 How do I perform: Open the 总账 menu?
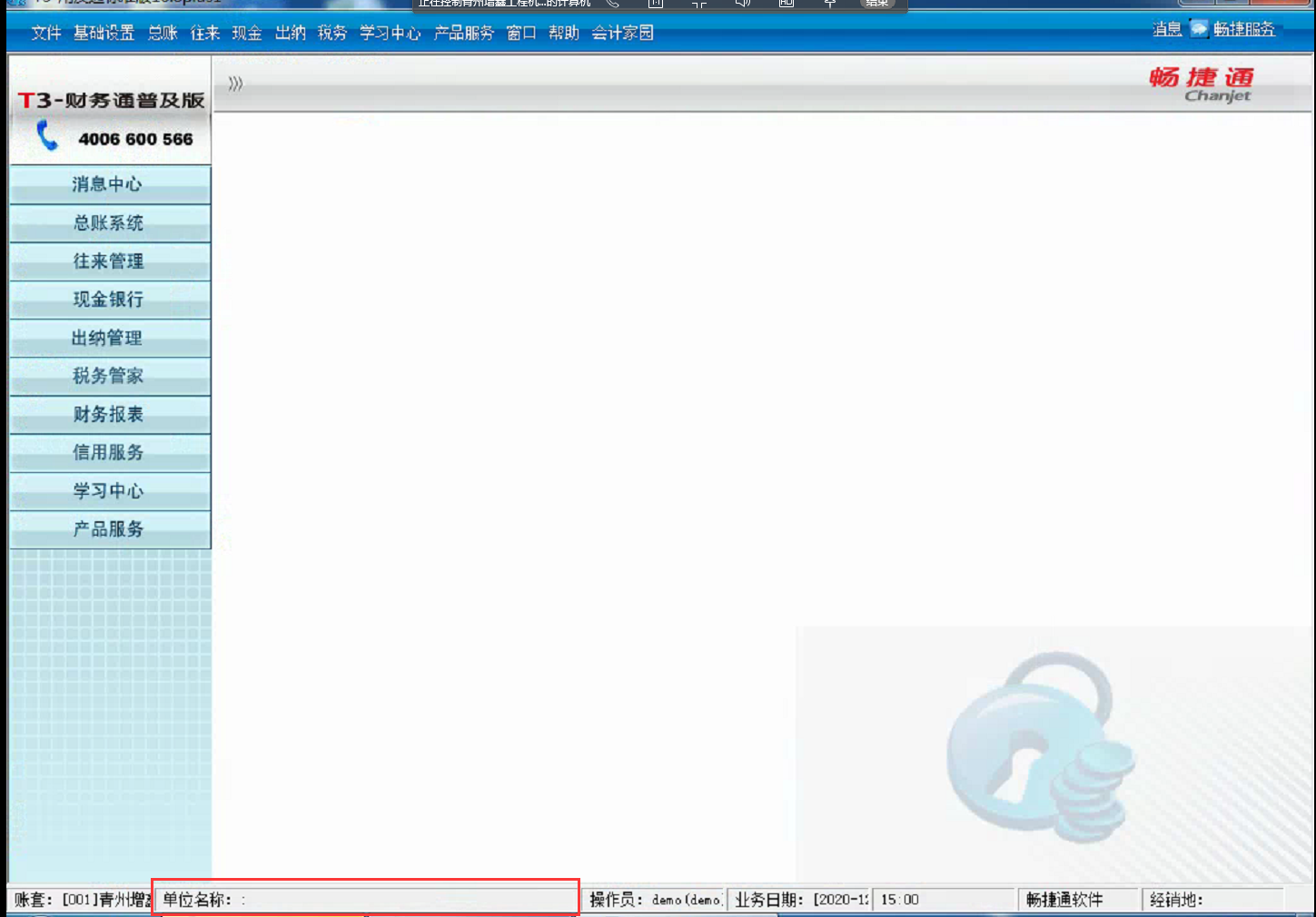(x=163, y=33)
